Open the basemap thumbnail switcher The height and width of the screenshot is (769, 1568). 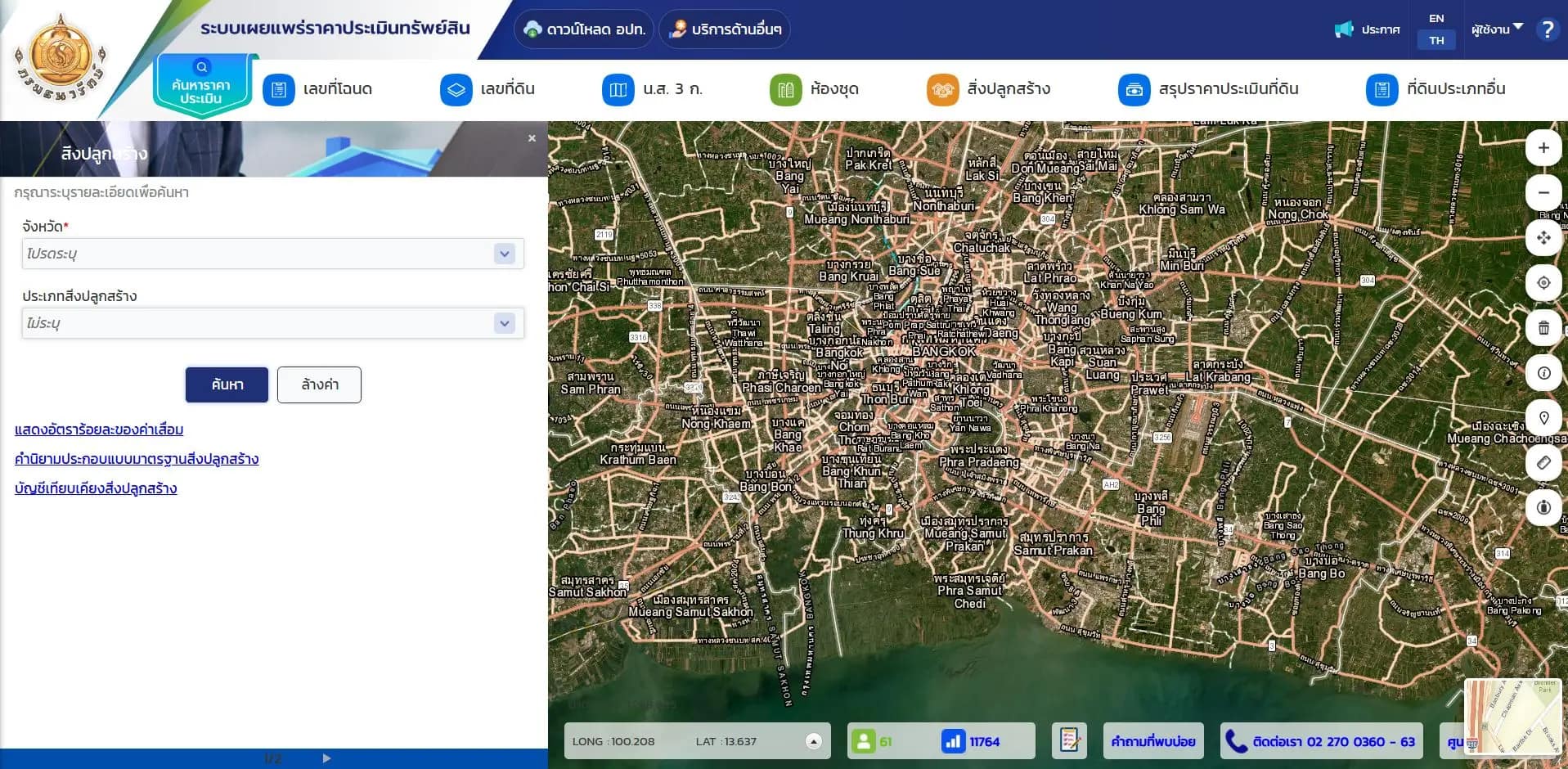(x=1513, y=716)
